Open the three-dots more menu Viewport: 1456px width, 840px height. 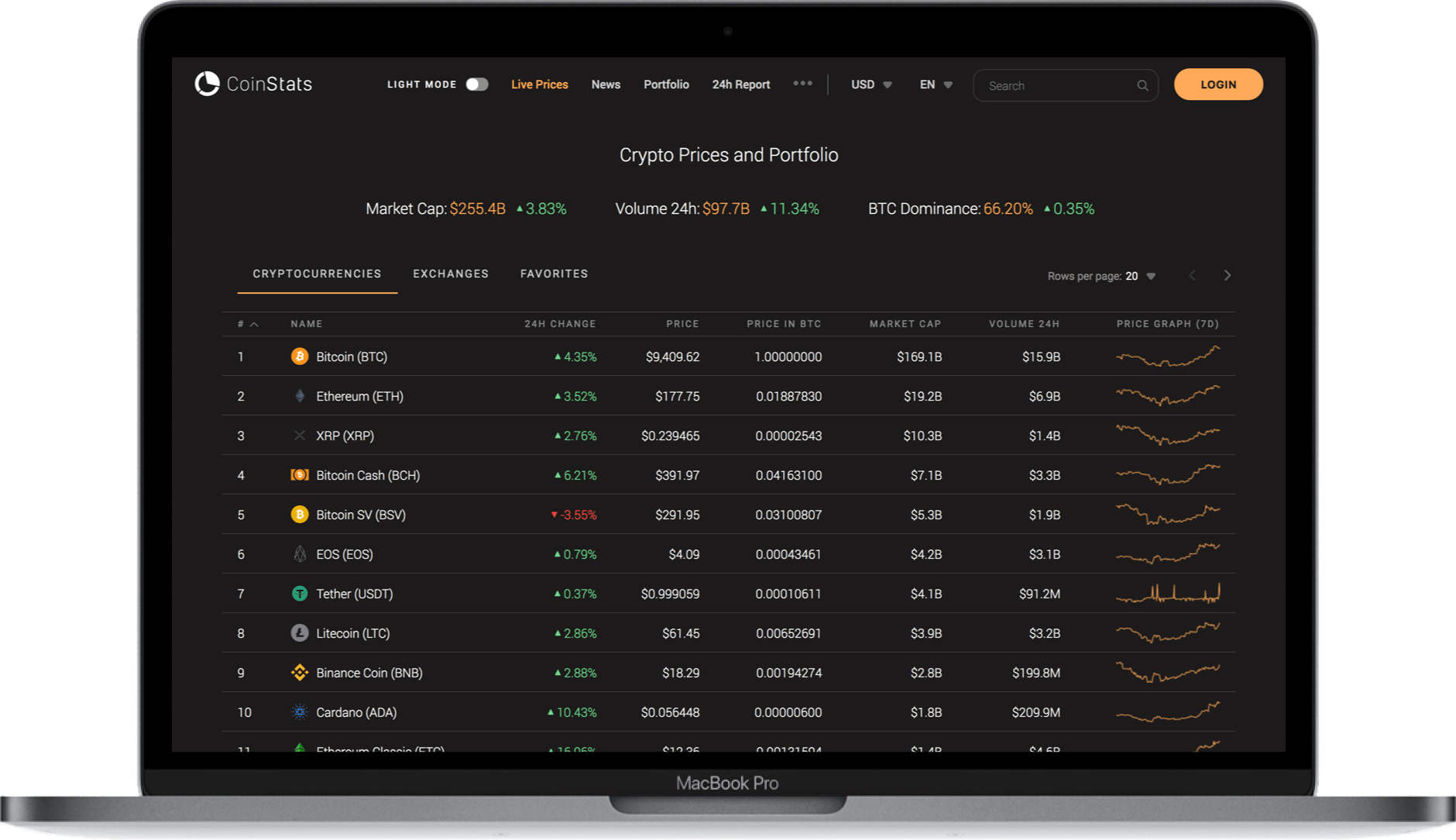802,83
